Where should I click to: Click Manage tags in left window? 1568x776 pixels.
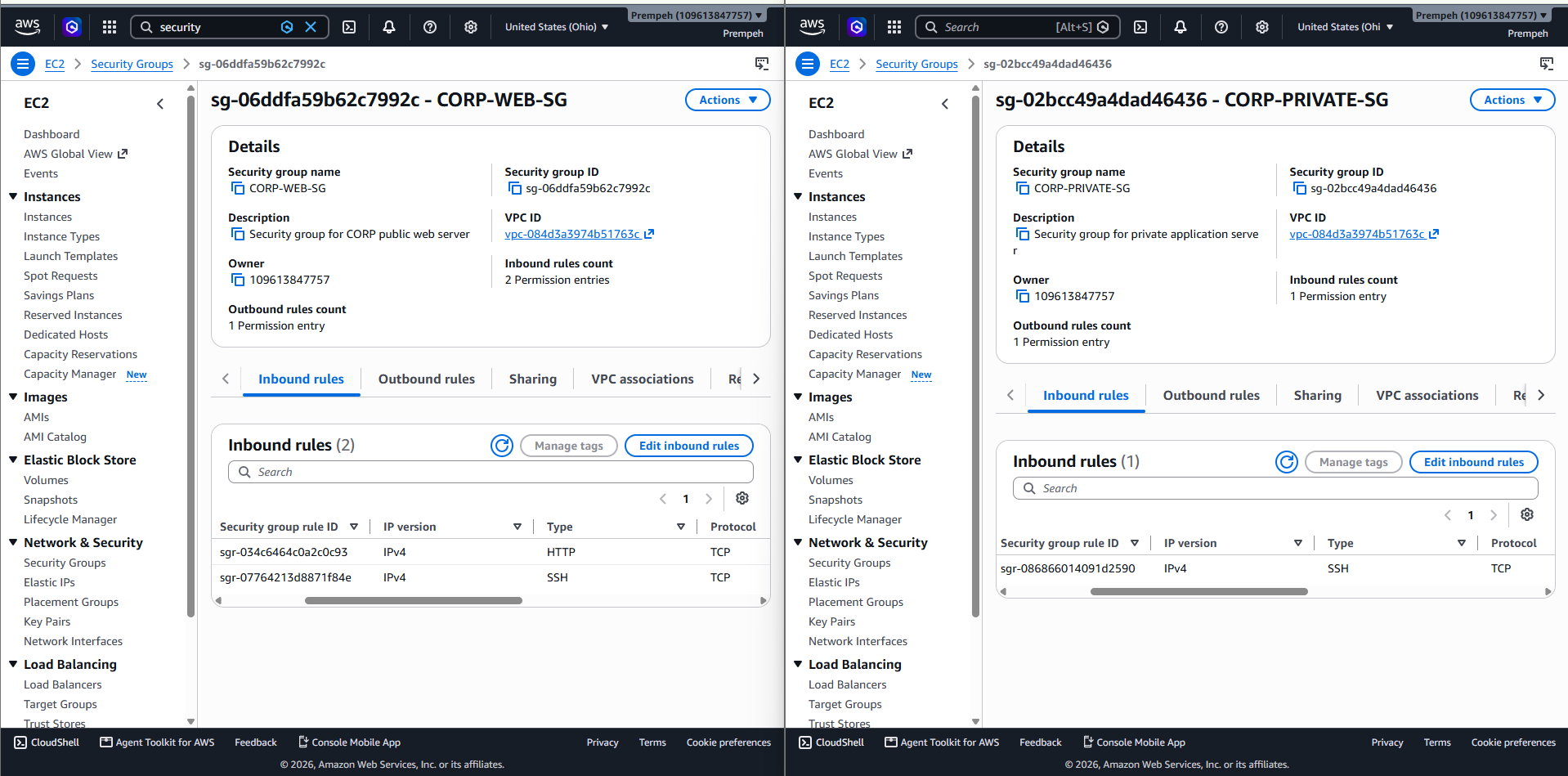tap(569, 446)
